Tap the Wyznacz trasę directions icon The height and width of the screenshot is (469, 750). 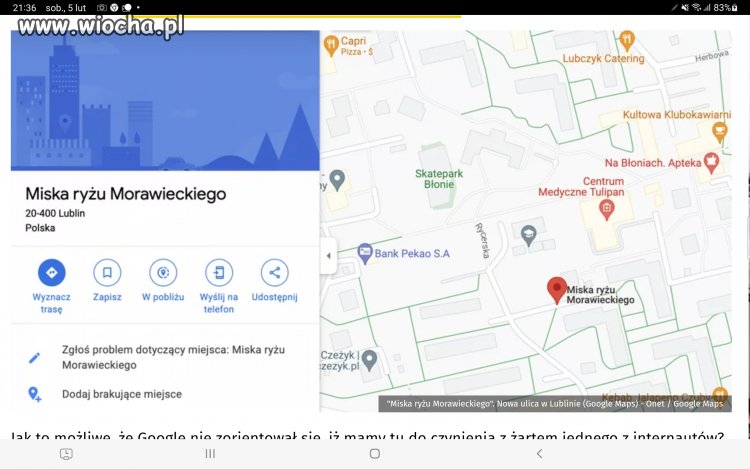(52, 272)
